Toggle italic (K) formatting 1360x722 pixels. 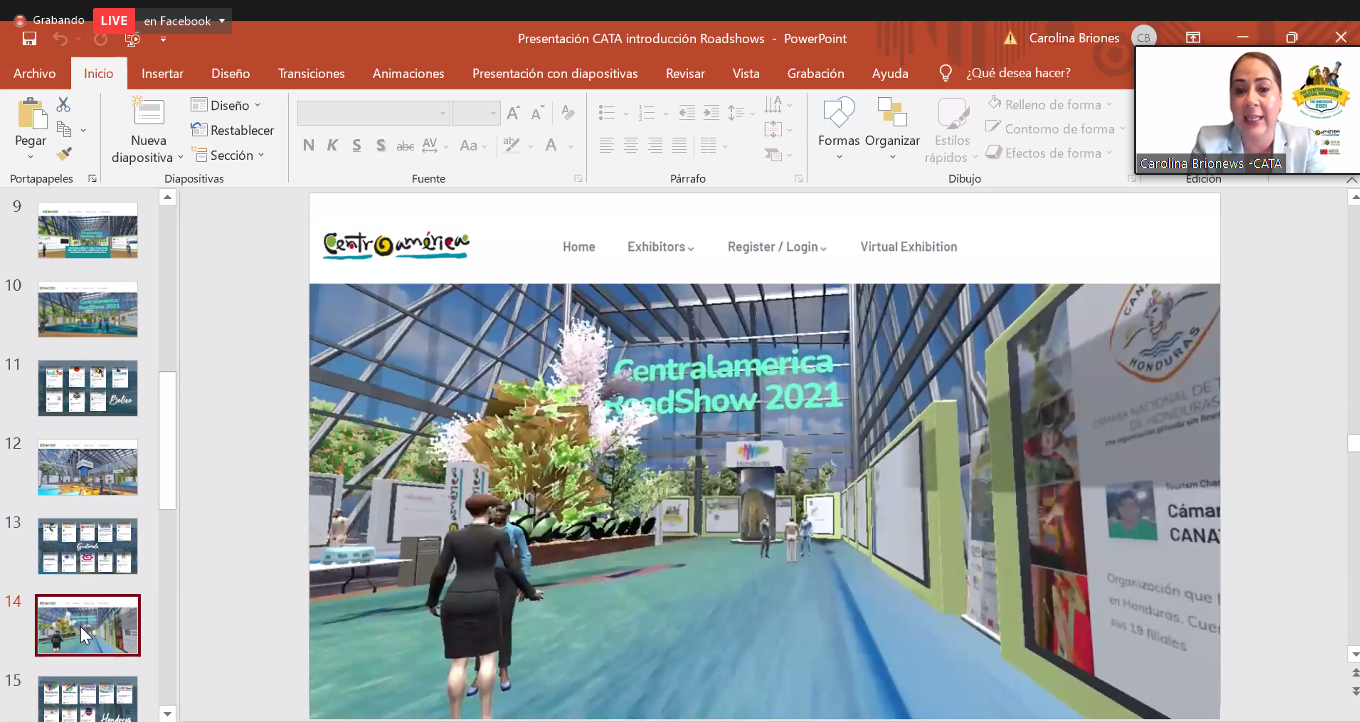point(332,146)
